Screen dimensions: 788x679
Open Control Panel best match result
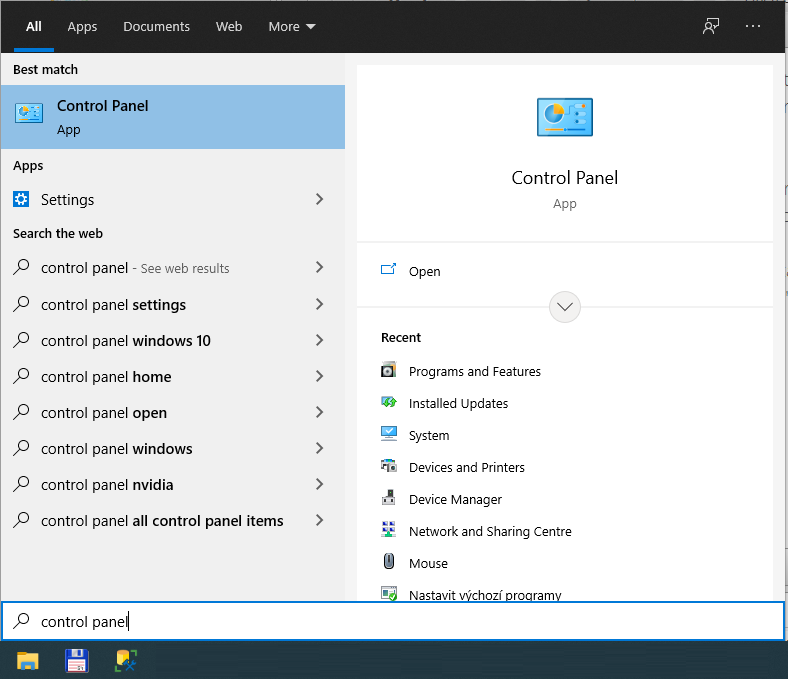coord(173,117)
